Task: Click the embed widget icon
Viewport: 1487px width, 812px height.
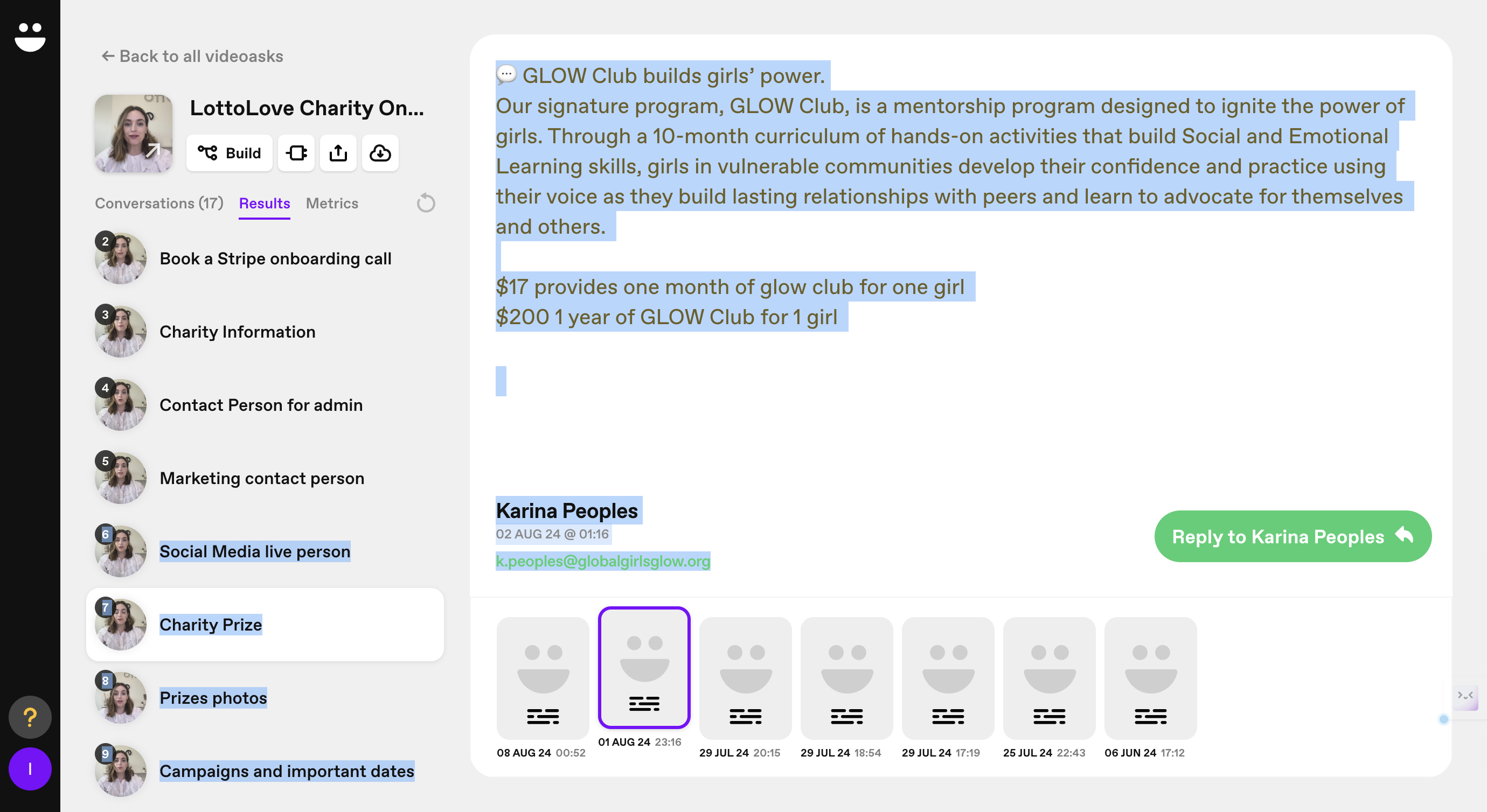Action: tap(296, 153)
